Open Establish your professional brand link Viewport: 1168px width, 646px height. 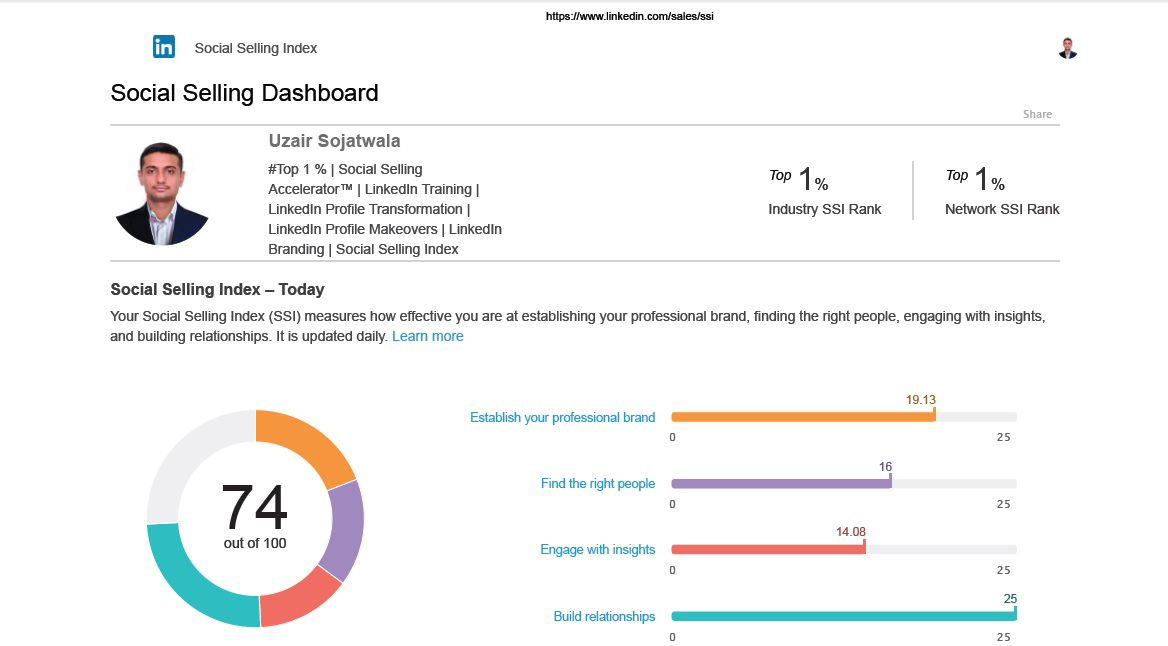click(x=562, y=417)
